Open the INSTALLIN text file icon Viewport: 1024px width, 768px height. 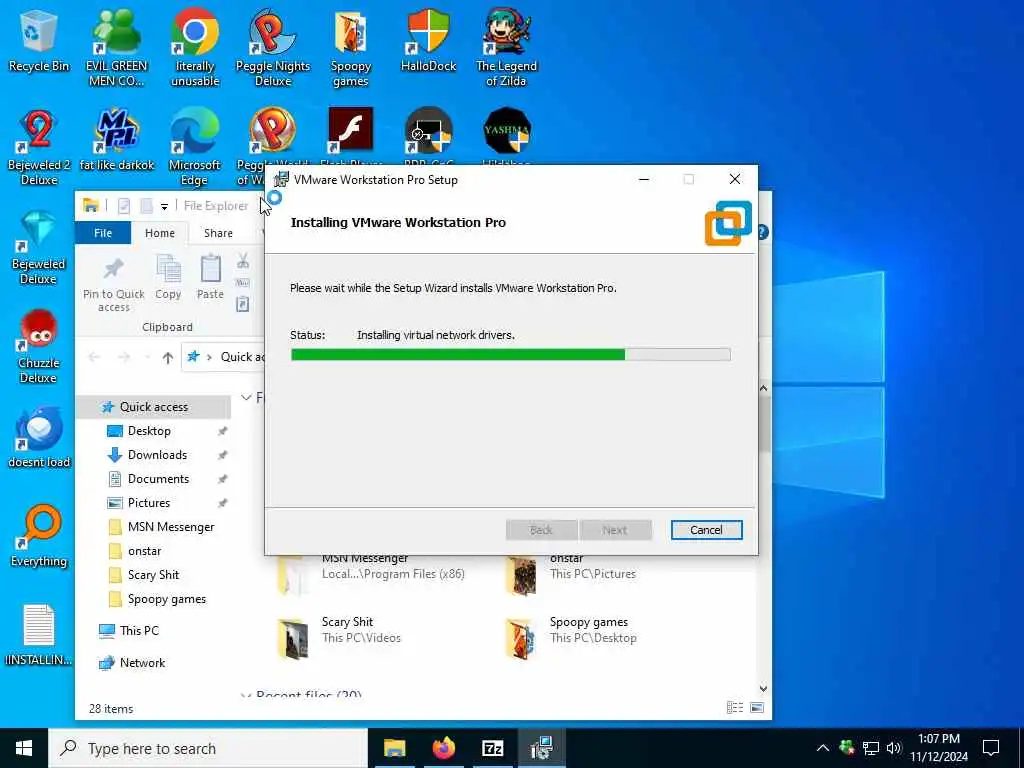click(39, 633)
